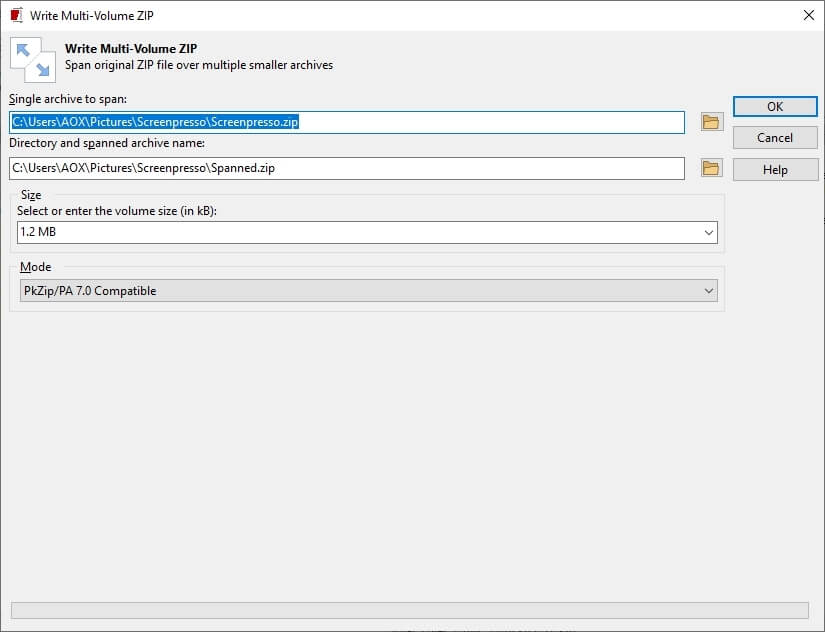Click the Single archive to span label
The width and height of the screenshot is (825, 632).
point(70,99)
